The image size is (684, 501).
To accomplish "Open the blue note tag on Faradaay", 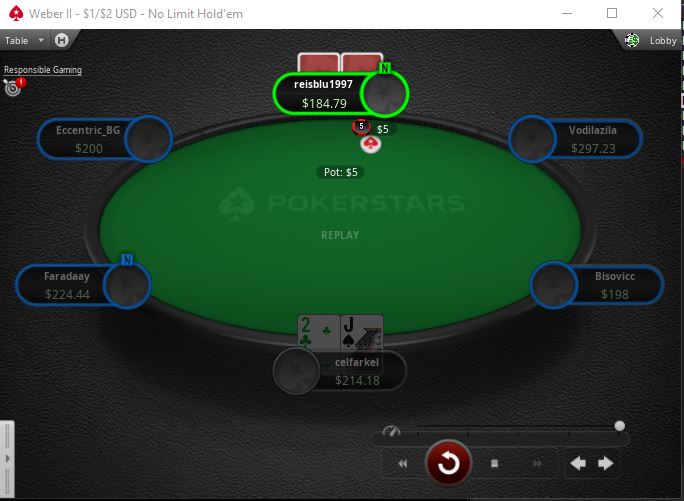I will pyautogui.click(x=127, y=260).
